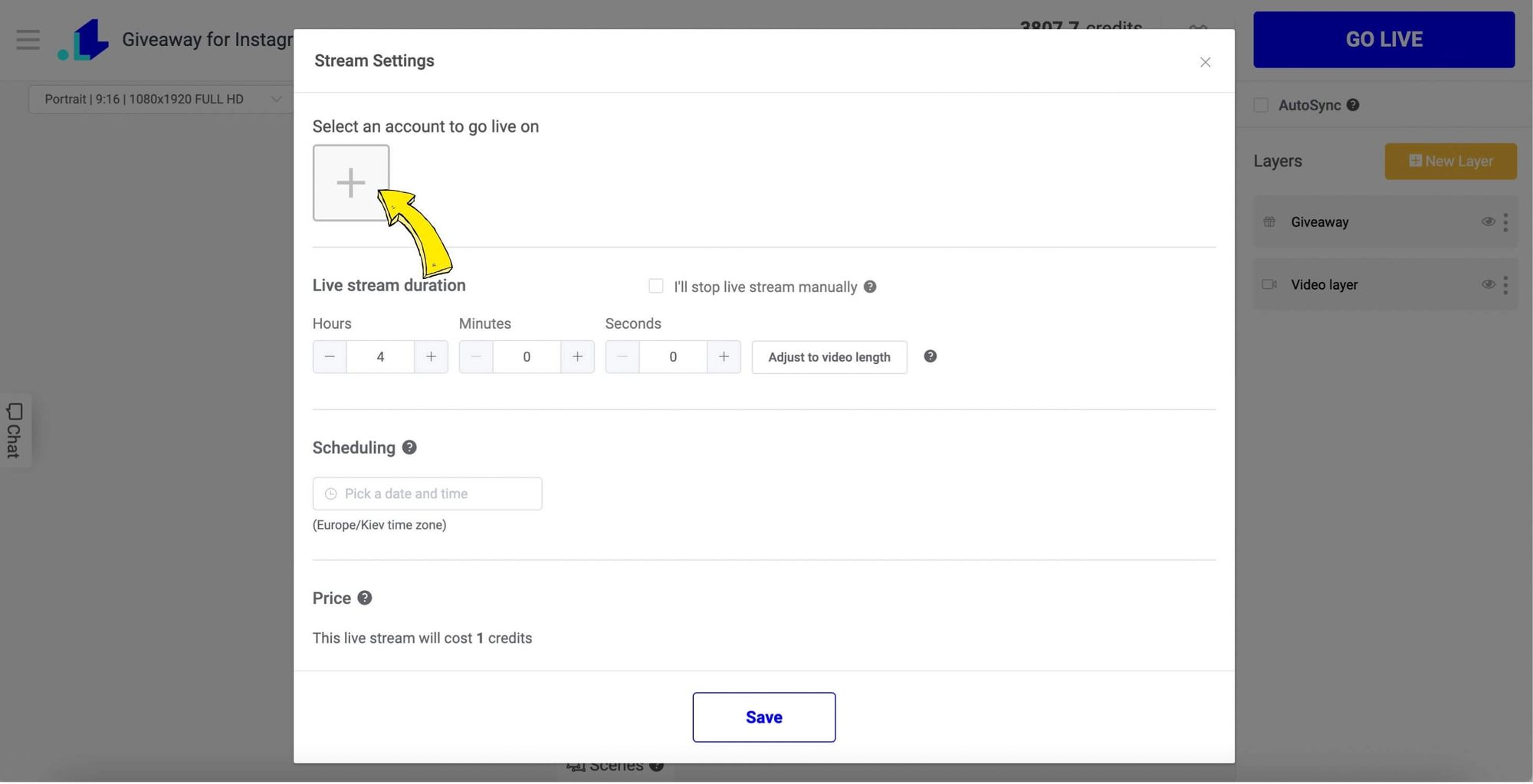Open the Portrait 9:16 resolution dropdown
1533x784 pixels.
(x=161, y=99)
